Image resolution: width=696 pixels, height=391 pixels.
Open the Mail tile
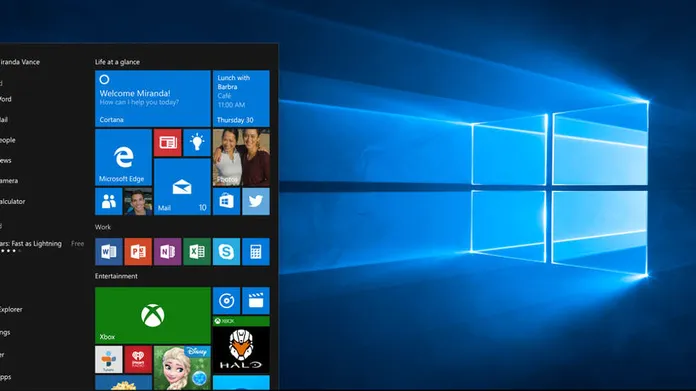[182, 187]
